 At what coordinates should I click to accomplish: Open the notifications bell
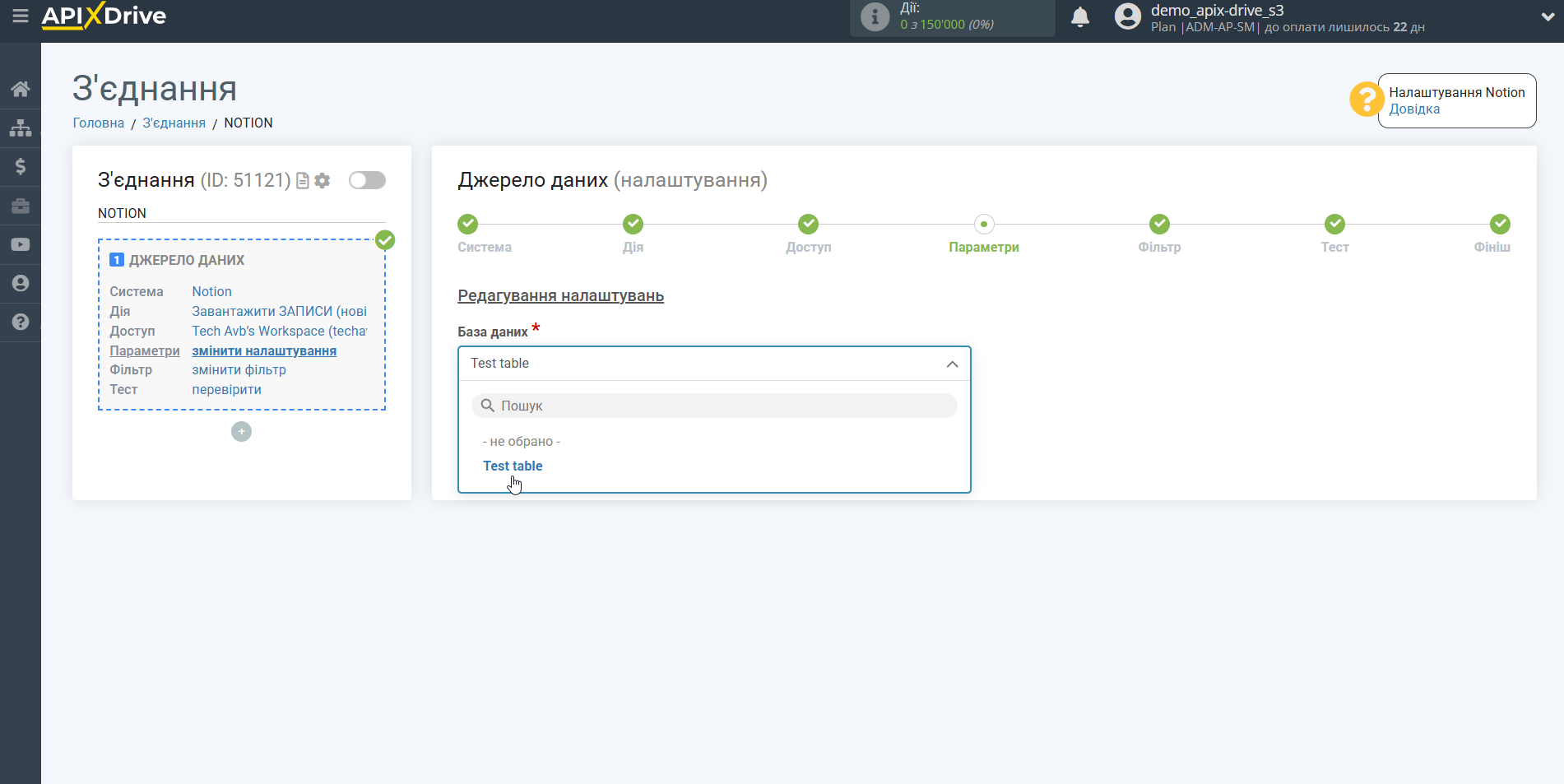click(x=1080, y=16)
